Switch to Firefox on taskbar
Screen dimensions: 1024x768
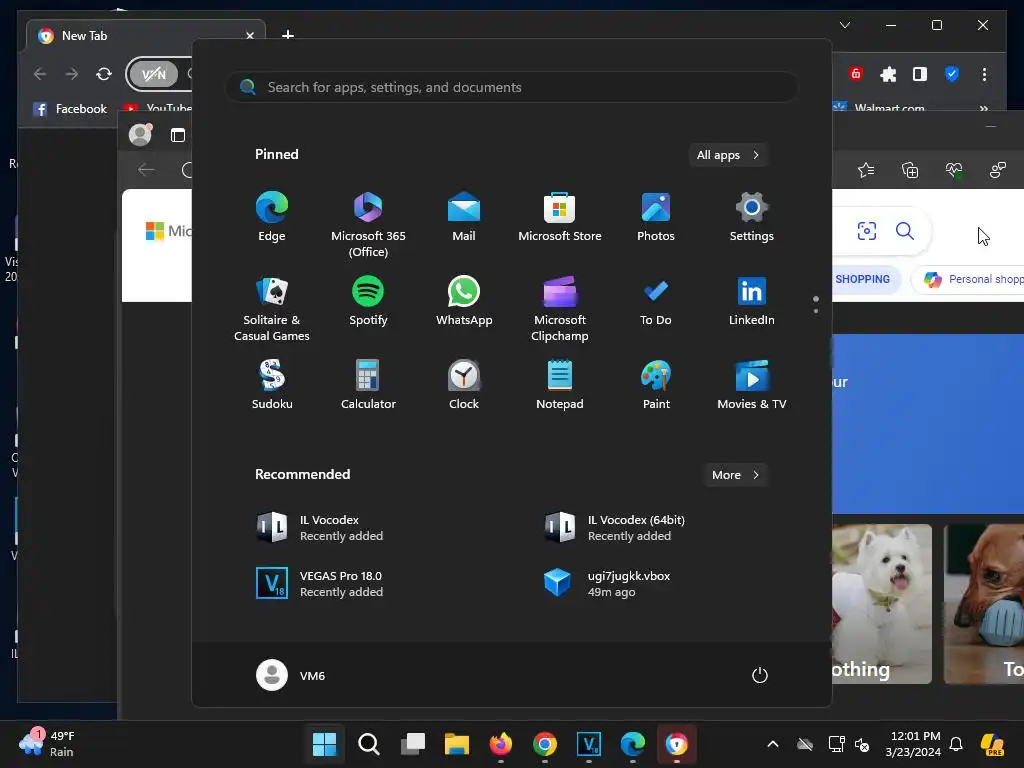pyautogui.click(x=501, y=744)
